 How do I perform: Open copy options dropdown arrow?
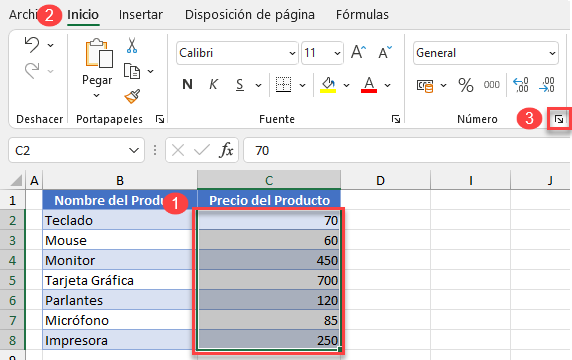[x=150, y=71]
